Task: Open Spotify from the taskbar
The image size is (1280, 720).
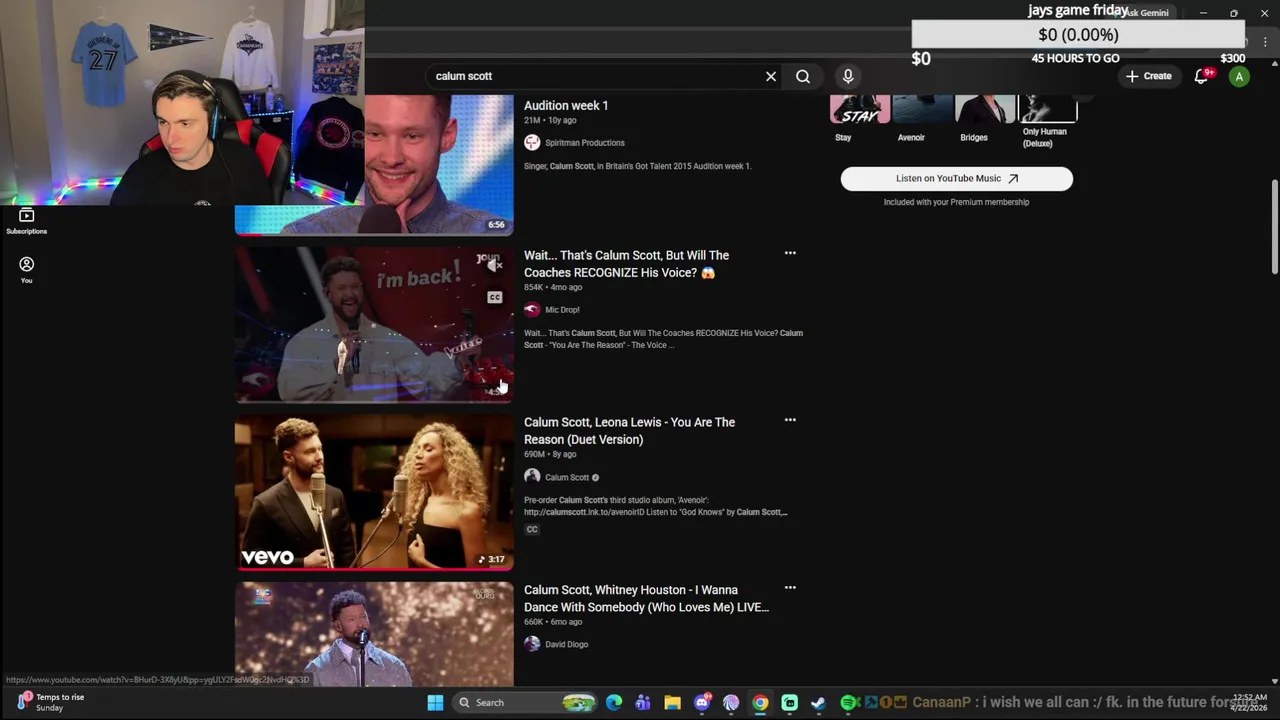Action: point(848,703)
